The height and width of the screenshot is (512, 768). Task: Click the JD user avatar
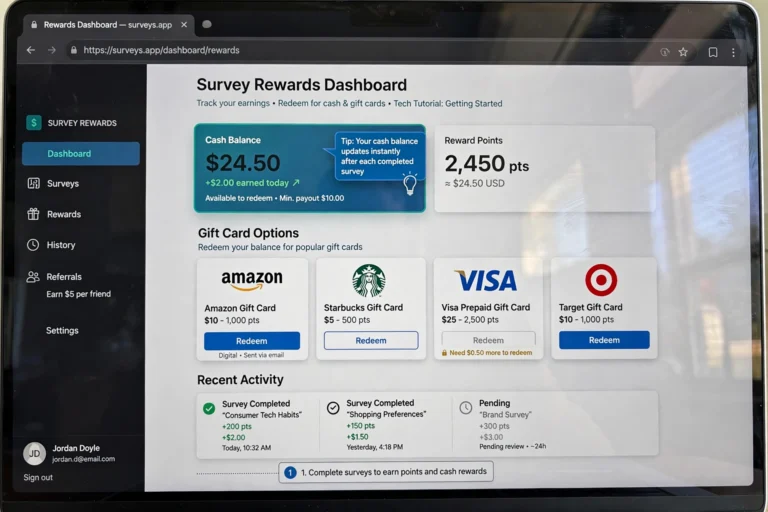[34, 454]
